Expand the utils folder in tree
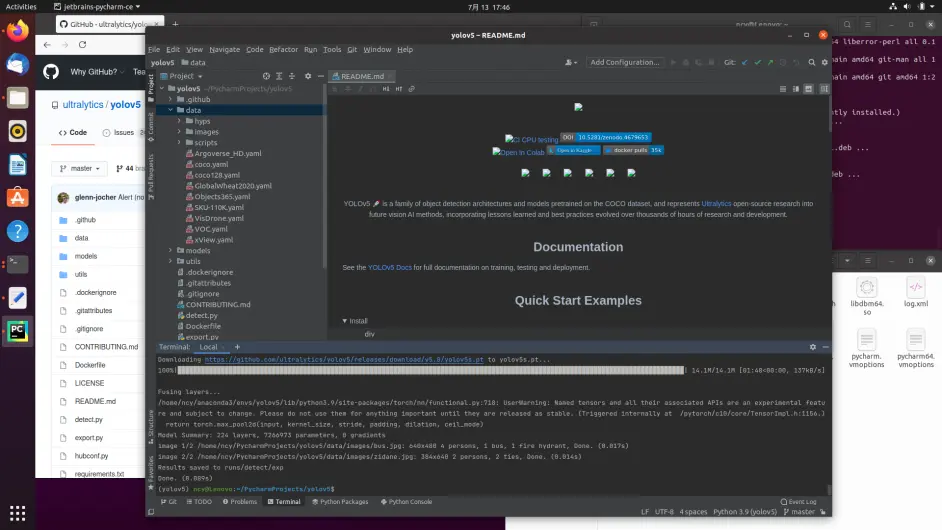Image resolution: width=942 pixels, height=530 pixels. (171, 261)
